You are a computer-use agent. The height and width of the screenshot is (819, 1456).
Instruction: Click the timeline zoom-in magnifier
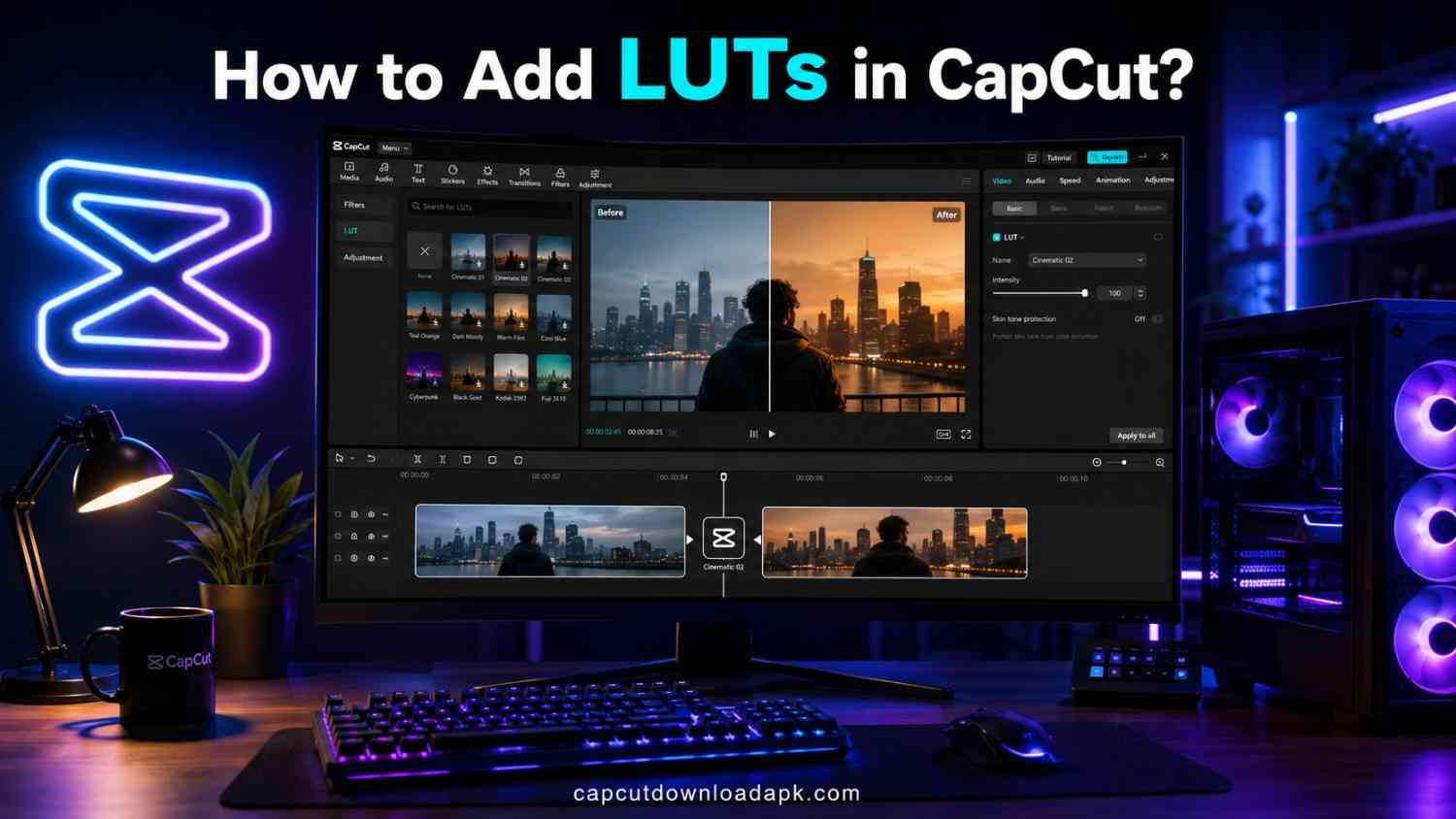(x=1160, y=463)
